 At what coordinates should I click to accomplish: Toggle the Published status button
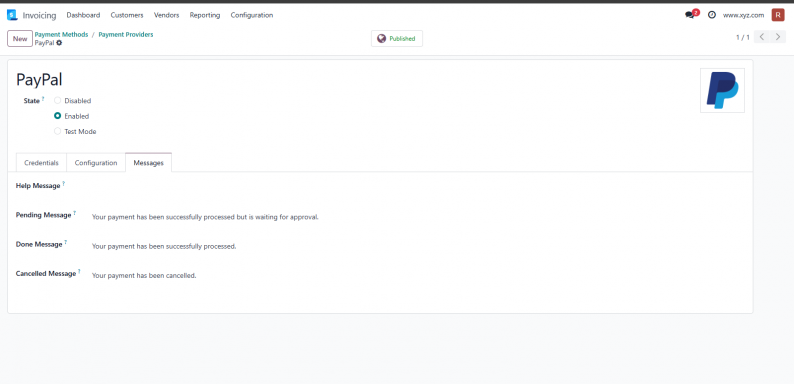click(x=396, y=39)
